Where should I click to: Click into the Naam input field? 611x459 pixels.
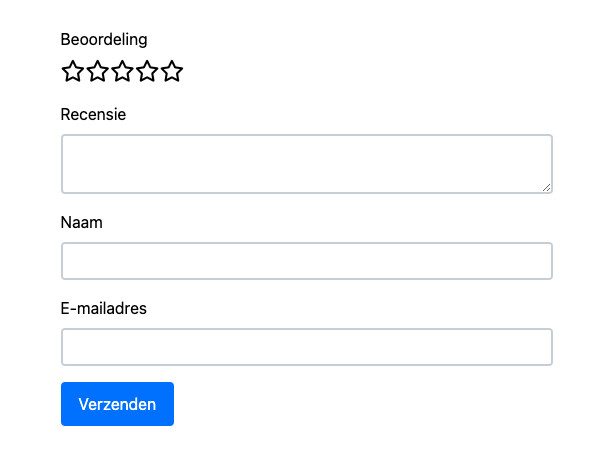pyautogui.click(x=306, y=261)
